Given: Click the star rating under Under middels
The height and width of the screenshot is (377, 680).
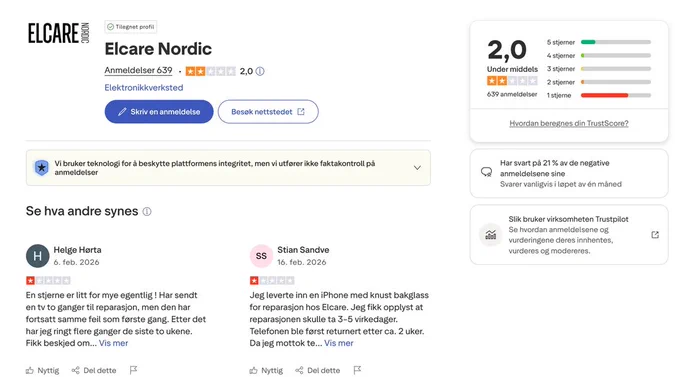Looking at the screenshot, I should point(512,81).
